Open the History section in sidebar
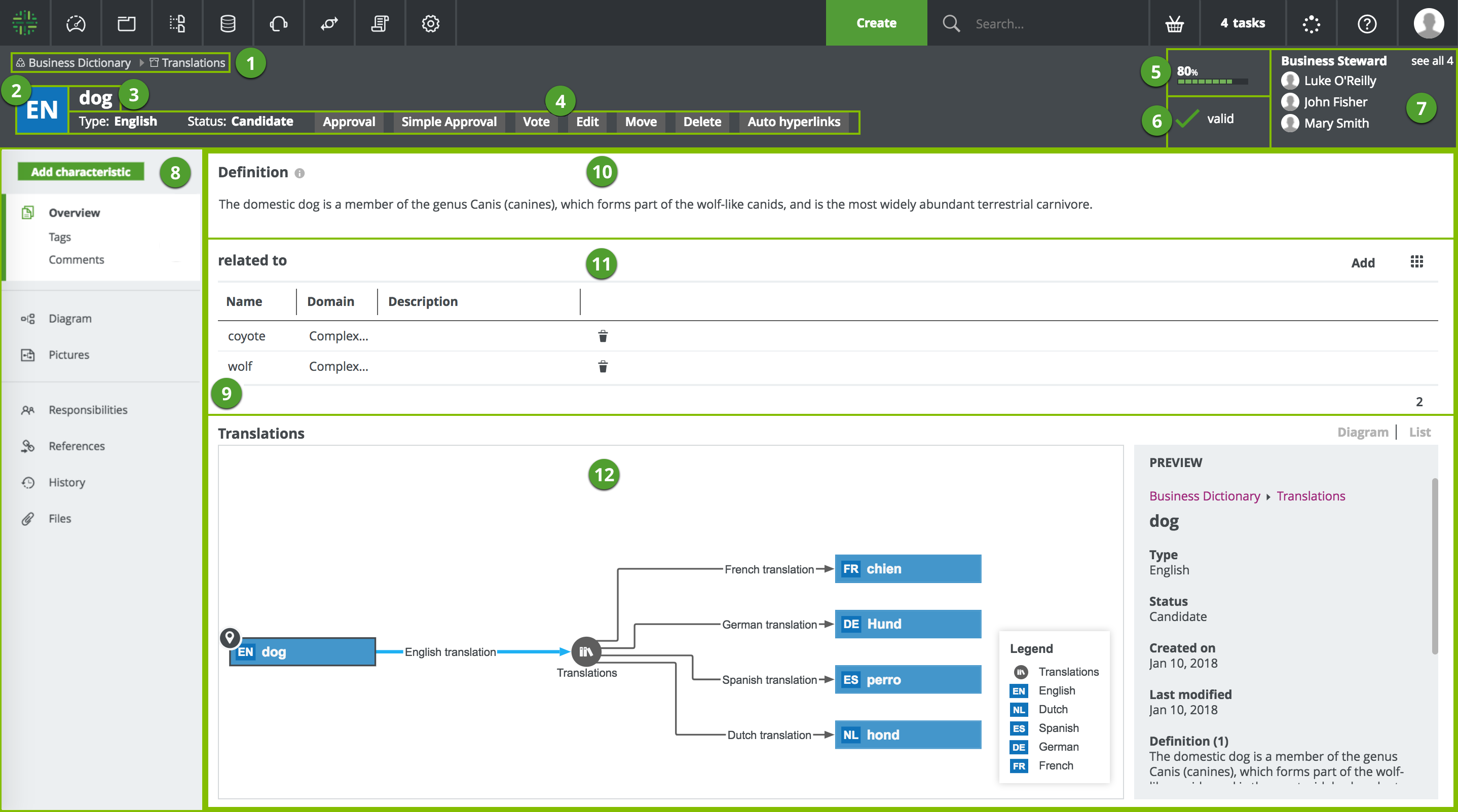Image resolution: width=1458 pixels, height=812 pixels. tap(67, 482)
